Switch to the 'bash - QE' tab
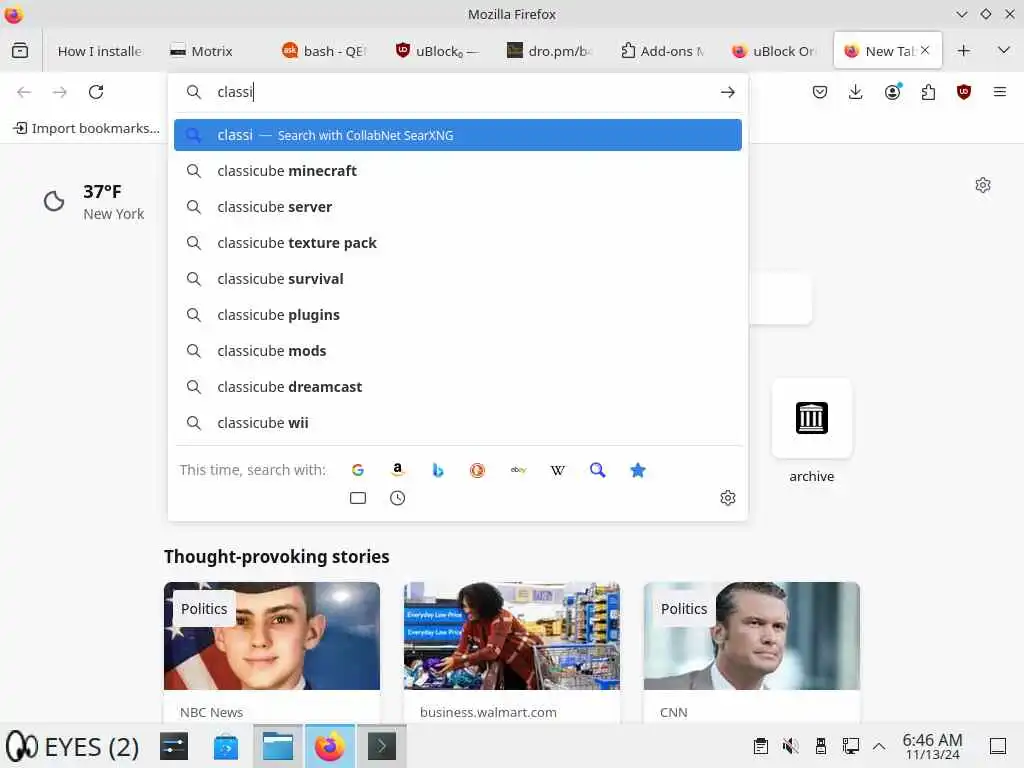1024x768 pixels. [x=324, y=51]
